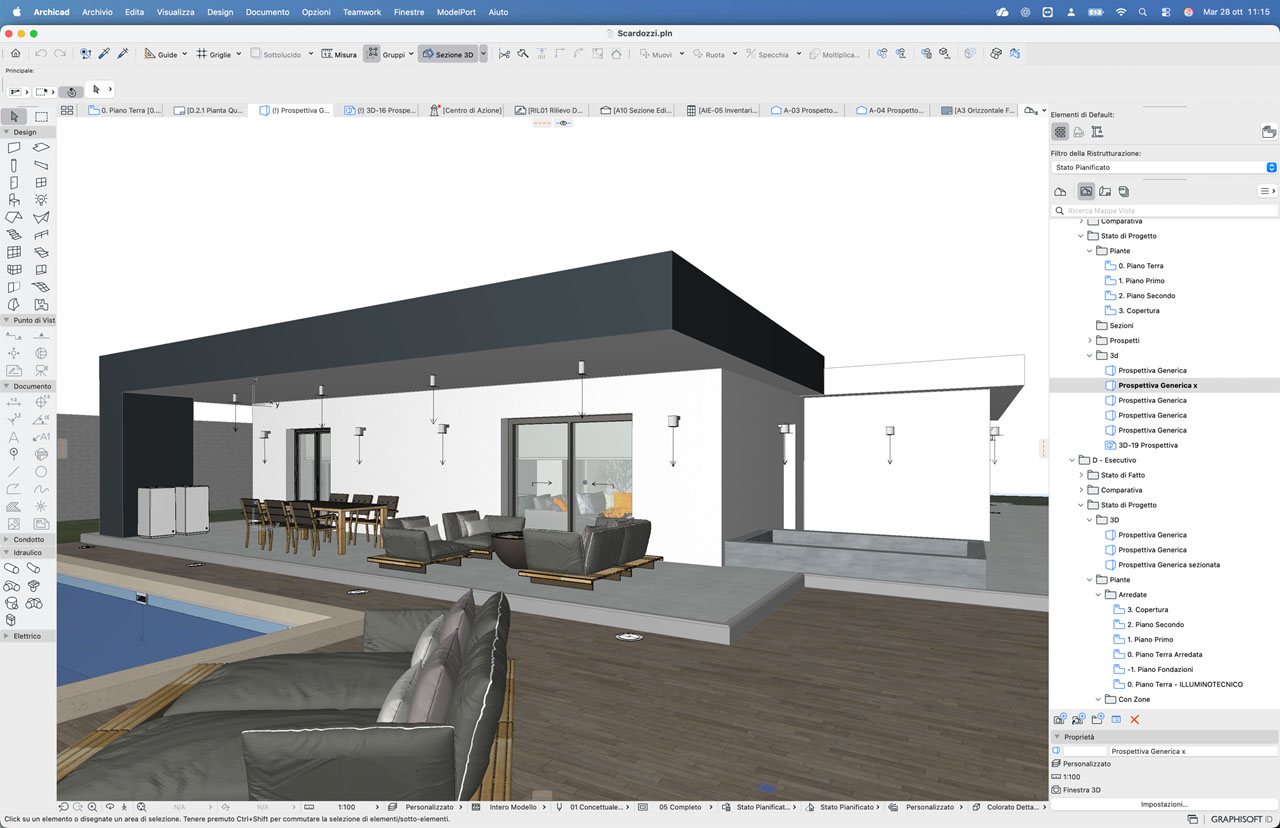Select the Arrow selection tool
1280x828 pixels.
pos(14,117)
